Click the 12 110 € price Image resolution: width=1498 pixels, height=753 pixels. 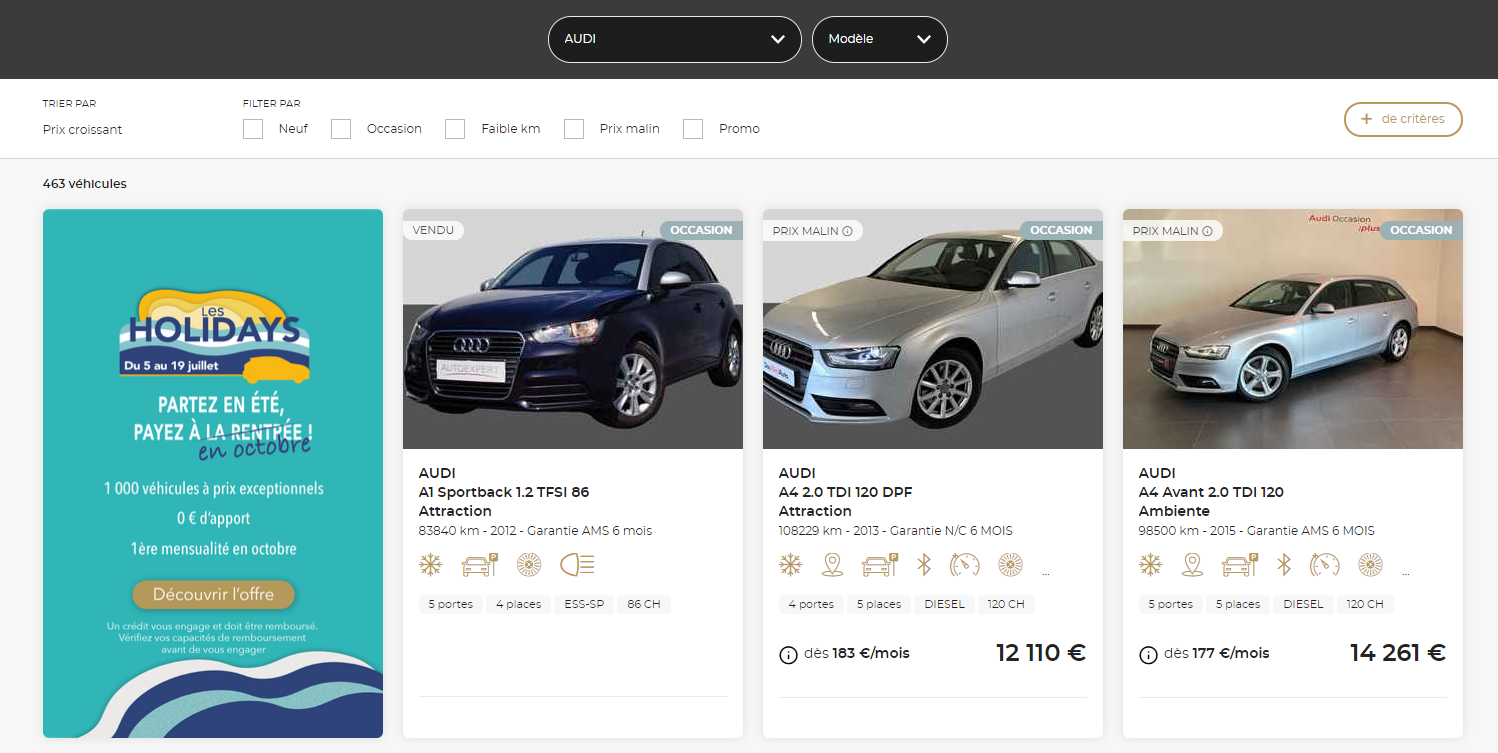1041,653
